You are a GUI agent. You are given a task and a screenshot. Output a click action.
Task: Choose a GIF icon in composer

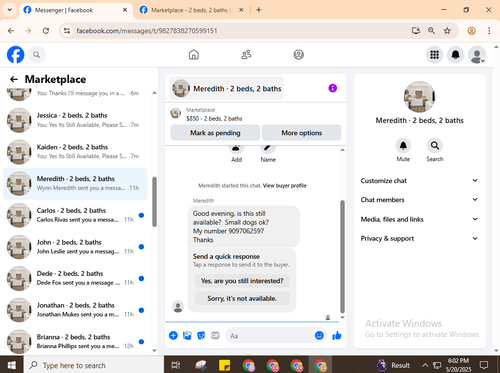tap(215, 335)
